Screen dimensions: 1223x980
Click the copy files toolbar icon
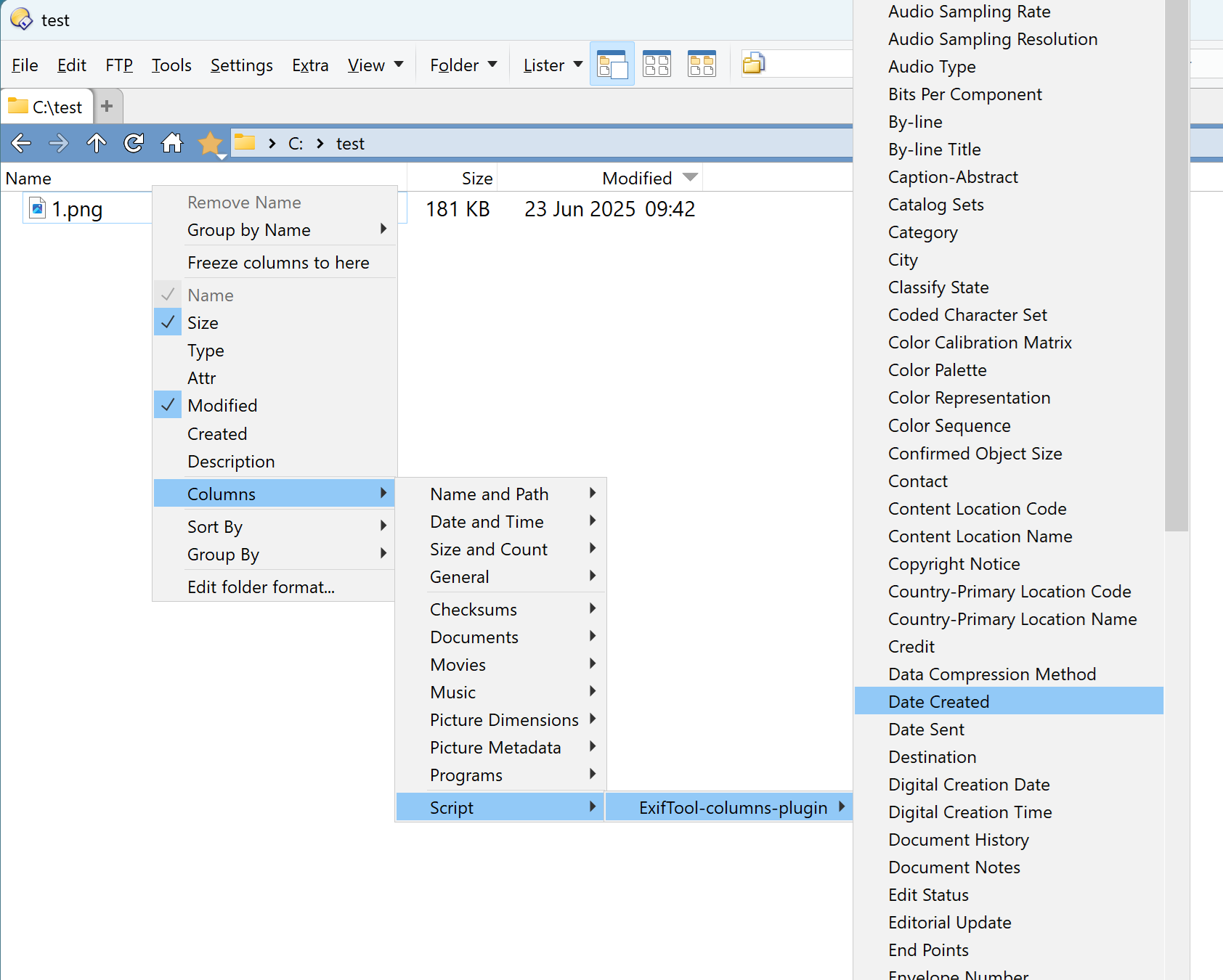coord(753,65)
